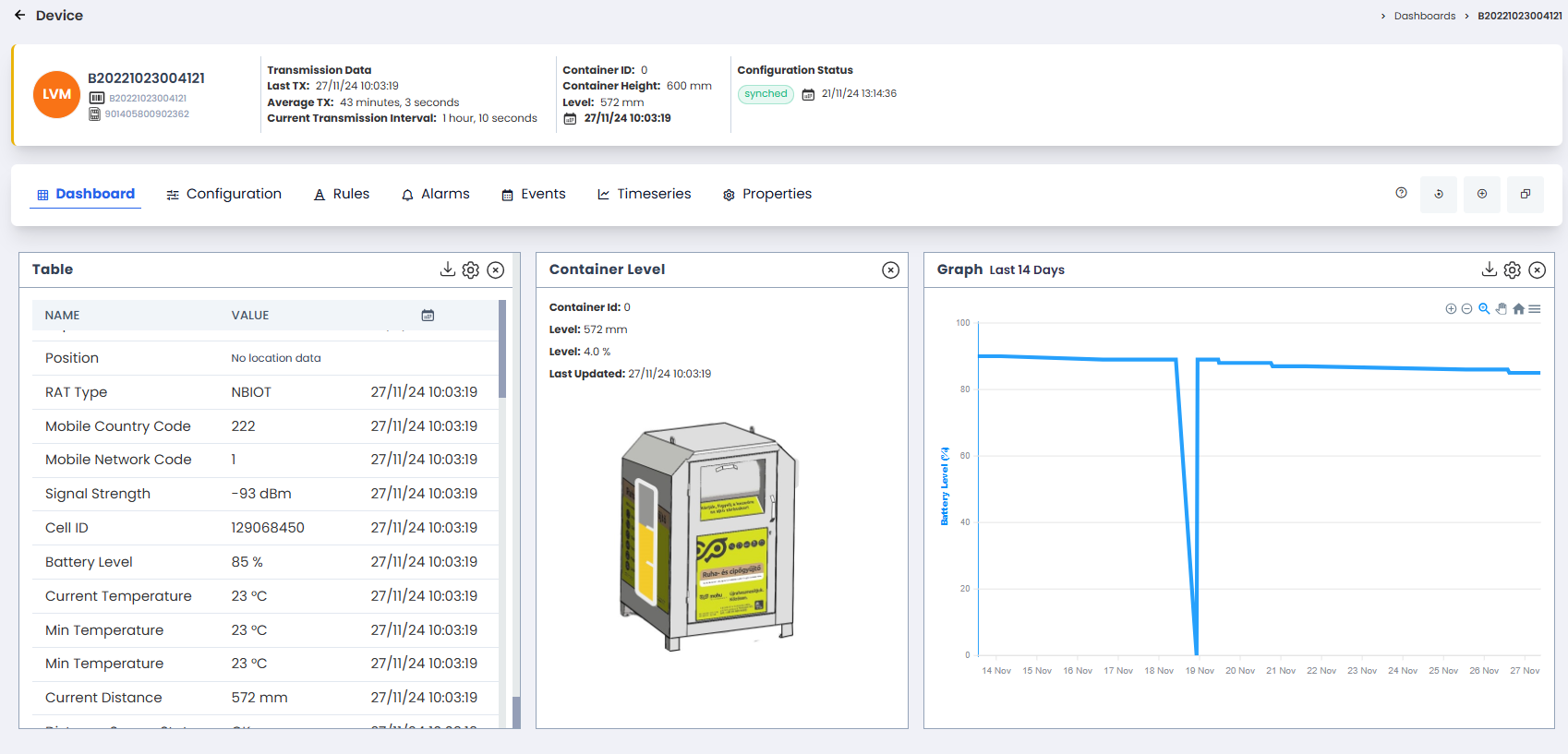The image size is (1568, 754).
Task: Reset graph zoom with home icon
Action: point(1518,309)
